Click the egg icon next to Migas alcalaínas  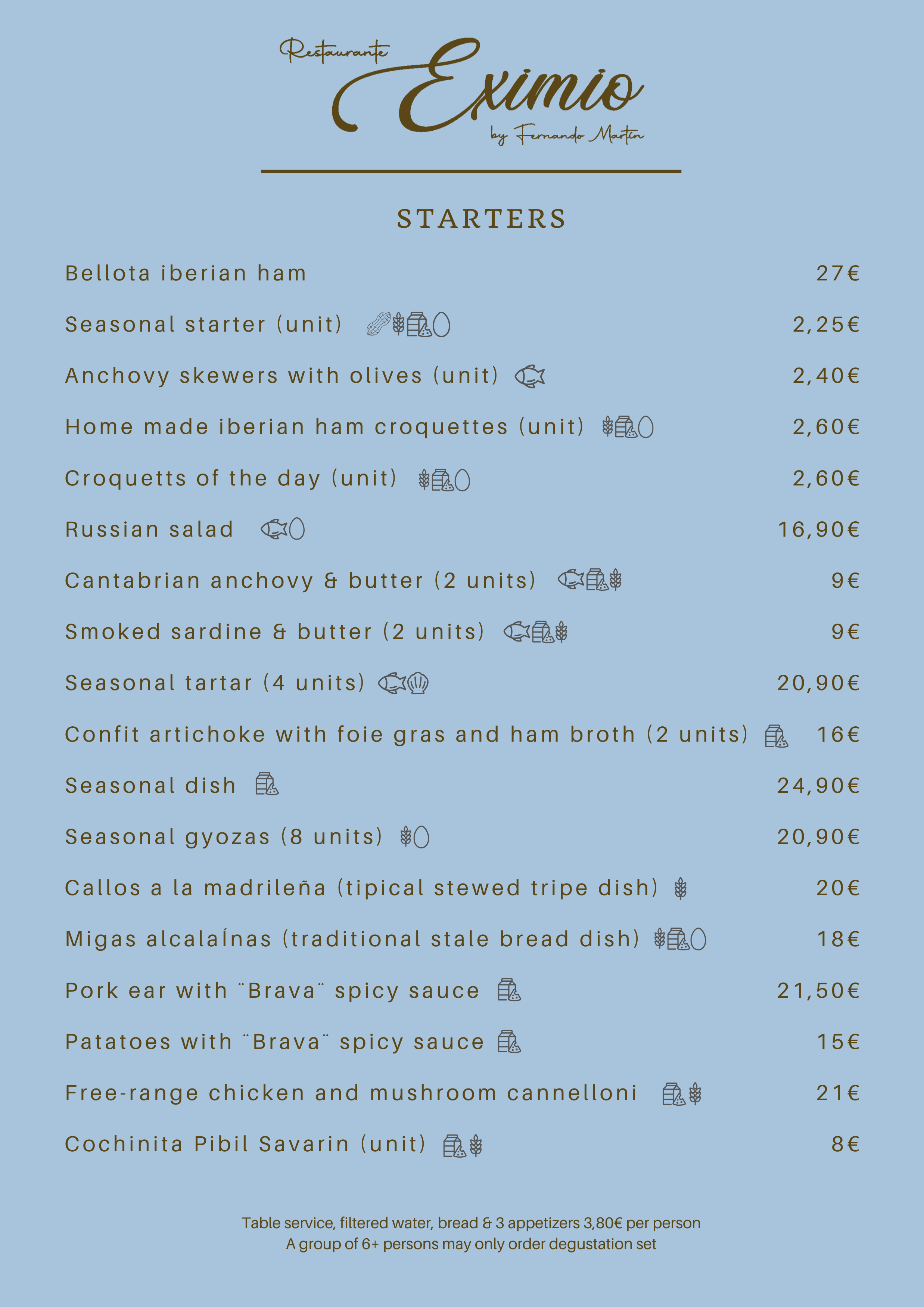[x=699, y=939]
